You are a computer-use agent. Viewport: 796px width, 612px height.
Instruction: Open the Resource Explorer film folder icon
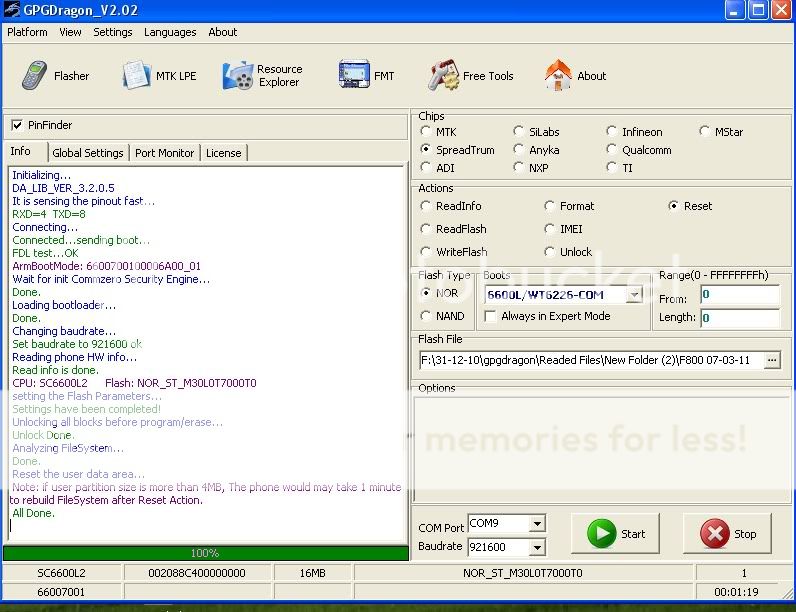click(x=238, y=76)
